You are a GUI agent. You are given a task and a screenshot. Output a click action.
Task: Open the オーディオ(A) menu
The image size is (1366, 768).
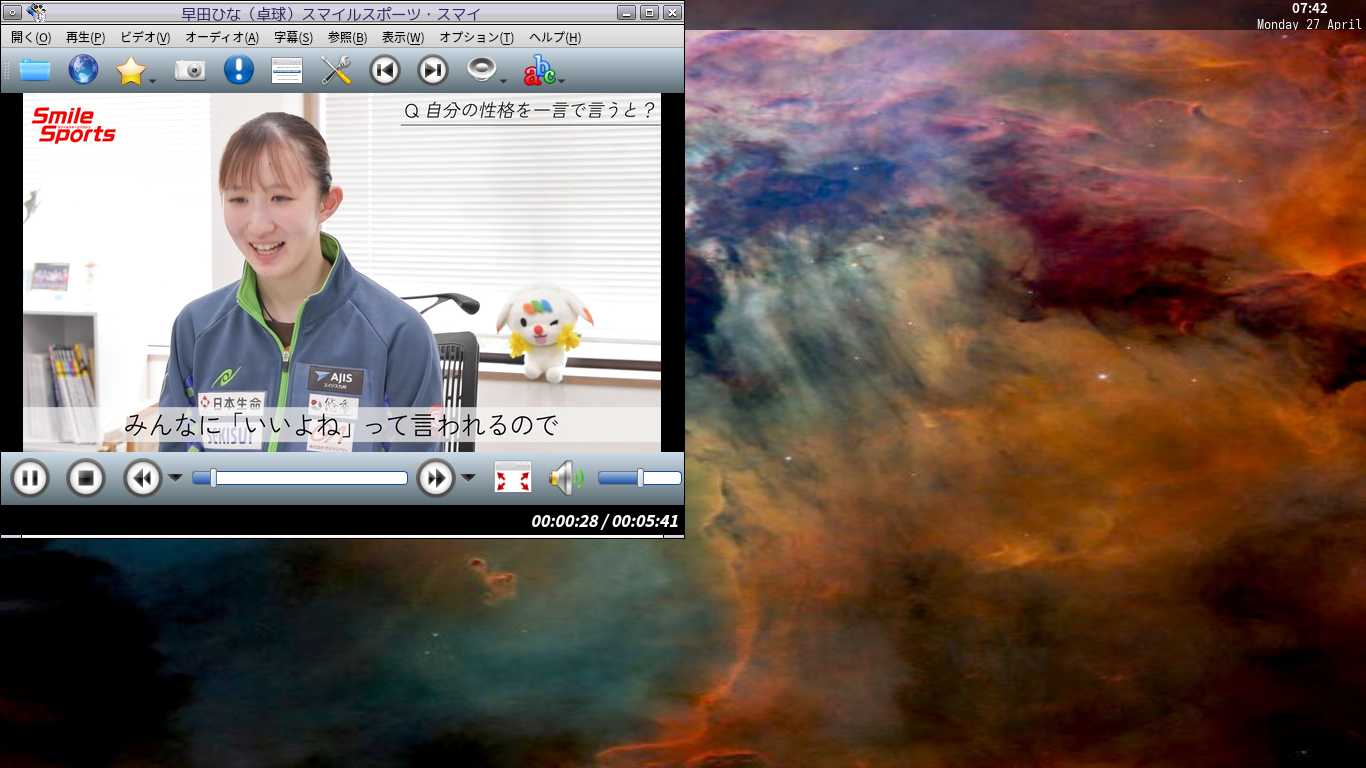coord(222,38)
